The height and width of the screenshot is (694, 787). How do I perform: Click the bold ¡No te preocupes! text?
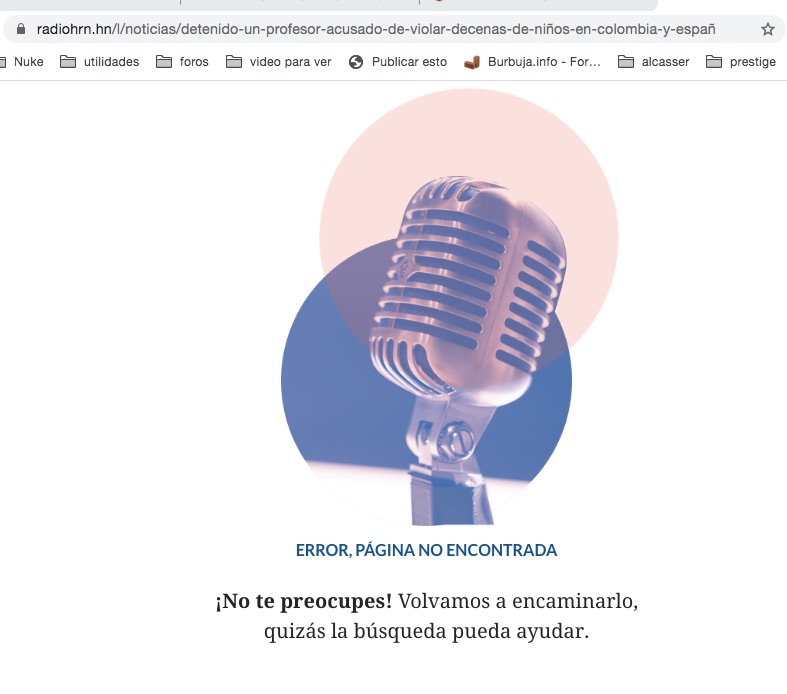point(303,602)
